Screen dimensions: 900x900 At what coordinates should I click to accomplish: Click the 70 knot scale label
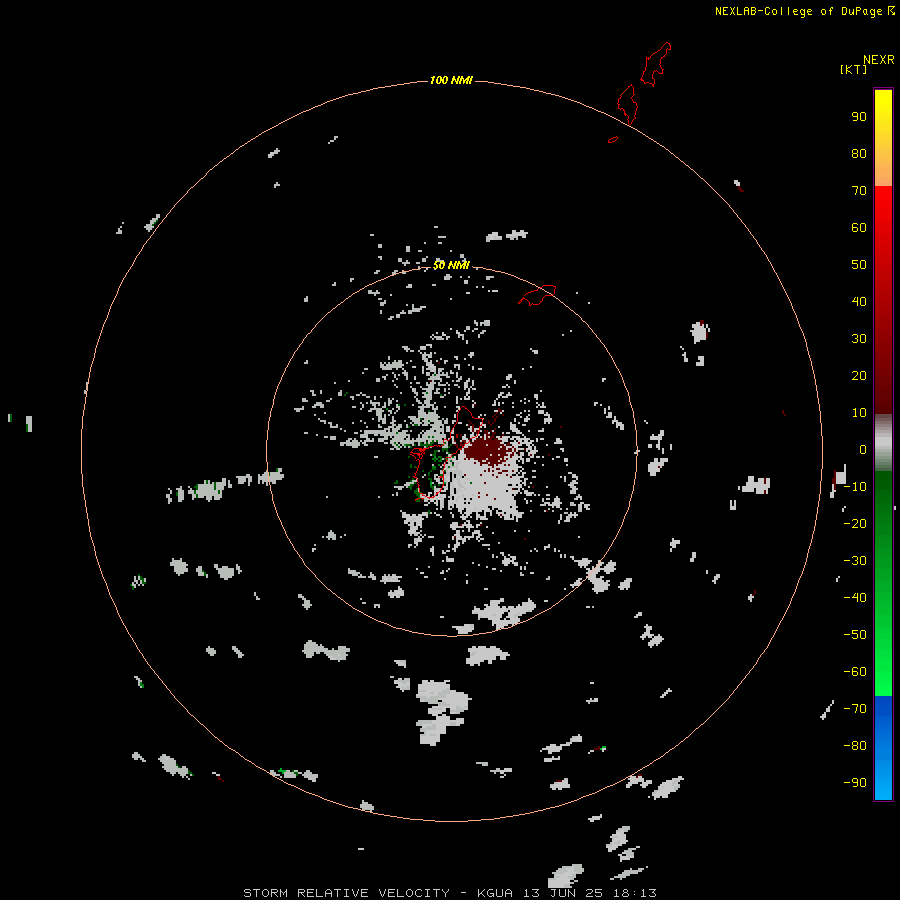pos(859,191)
